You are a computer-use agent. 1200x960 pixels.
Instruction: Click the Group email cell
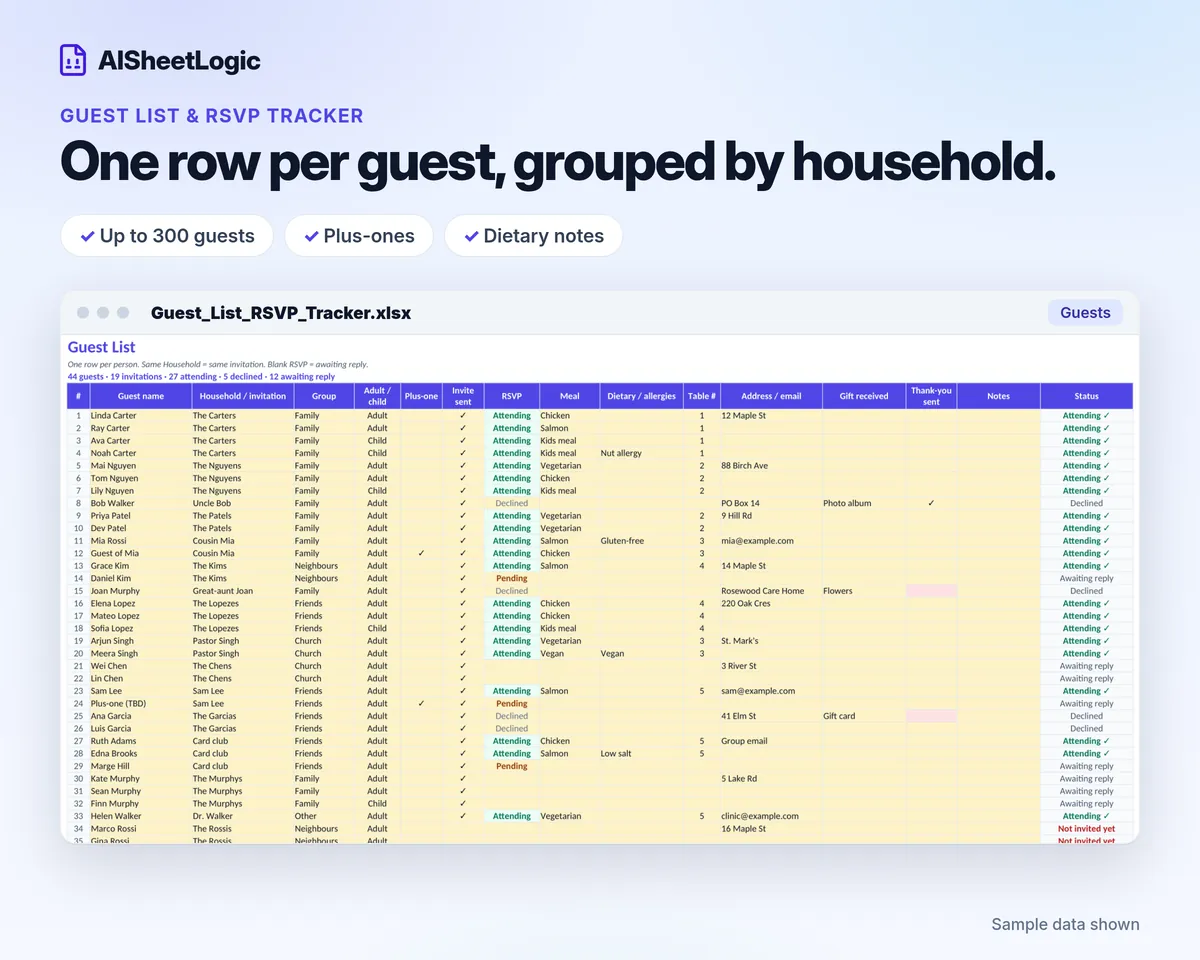[x=771, y=741]
